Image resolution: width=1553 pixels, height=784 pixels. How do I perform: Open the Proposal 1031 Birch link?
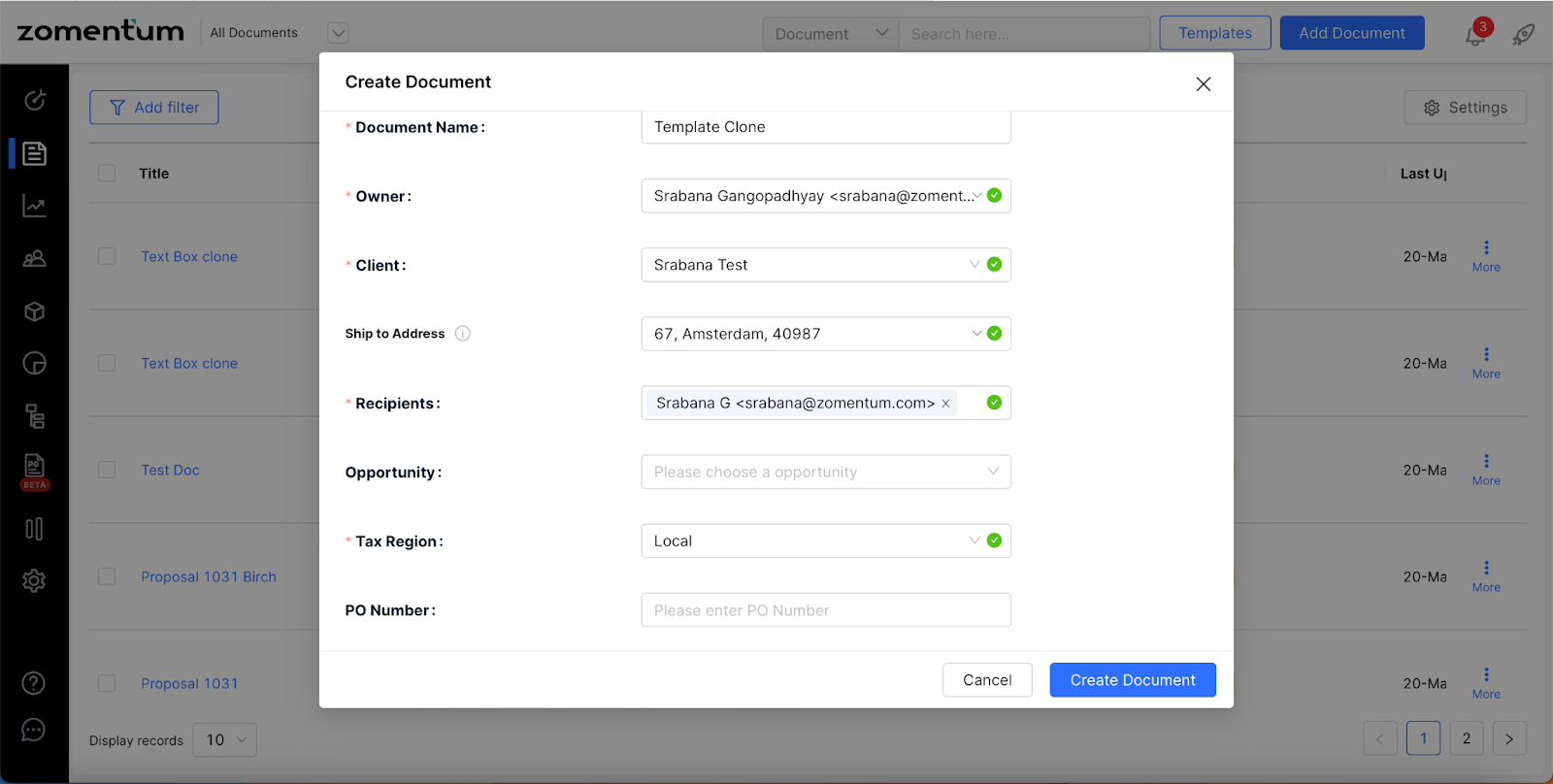coord(209,576)
